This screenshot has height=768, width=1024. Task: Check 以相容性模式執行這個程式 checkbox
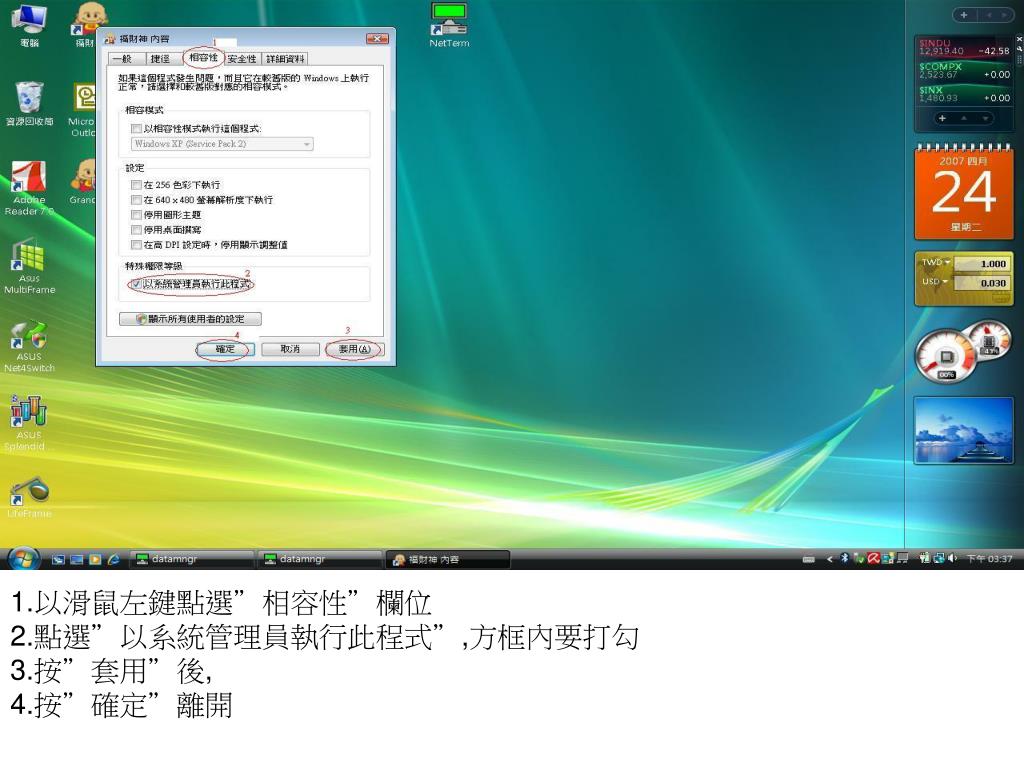[136, 129]
